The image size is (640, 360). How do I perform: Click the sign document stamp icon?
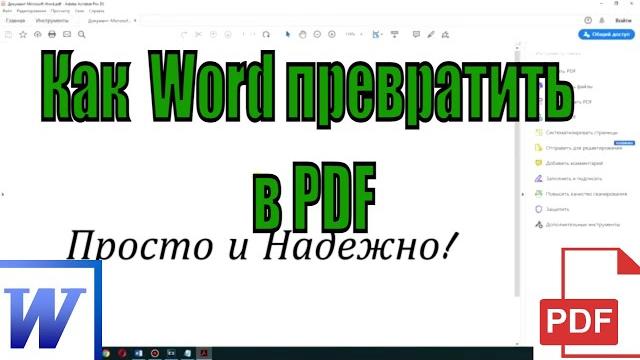coord(445,35)
